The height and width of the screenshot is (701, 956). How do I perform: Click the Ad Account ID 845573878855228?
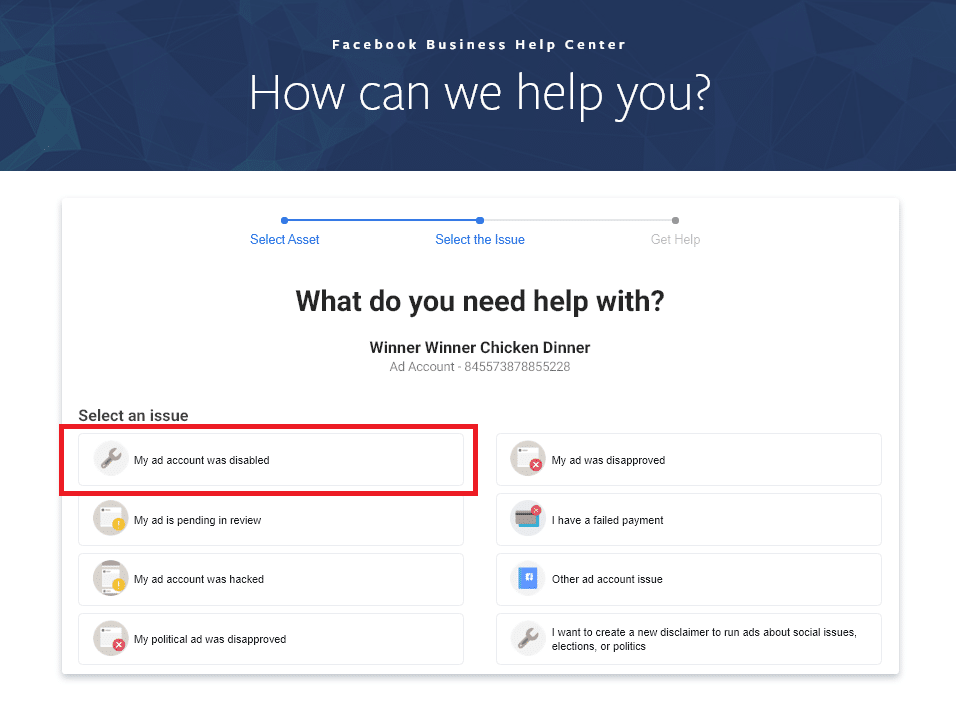517,366
